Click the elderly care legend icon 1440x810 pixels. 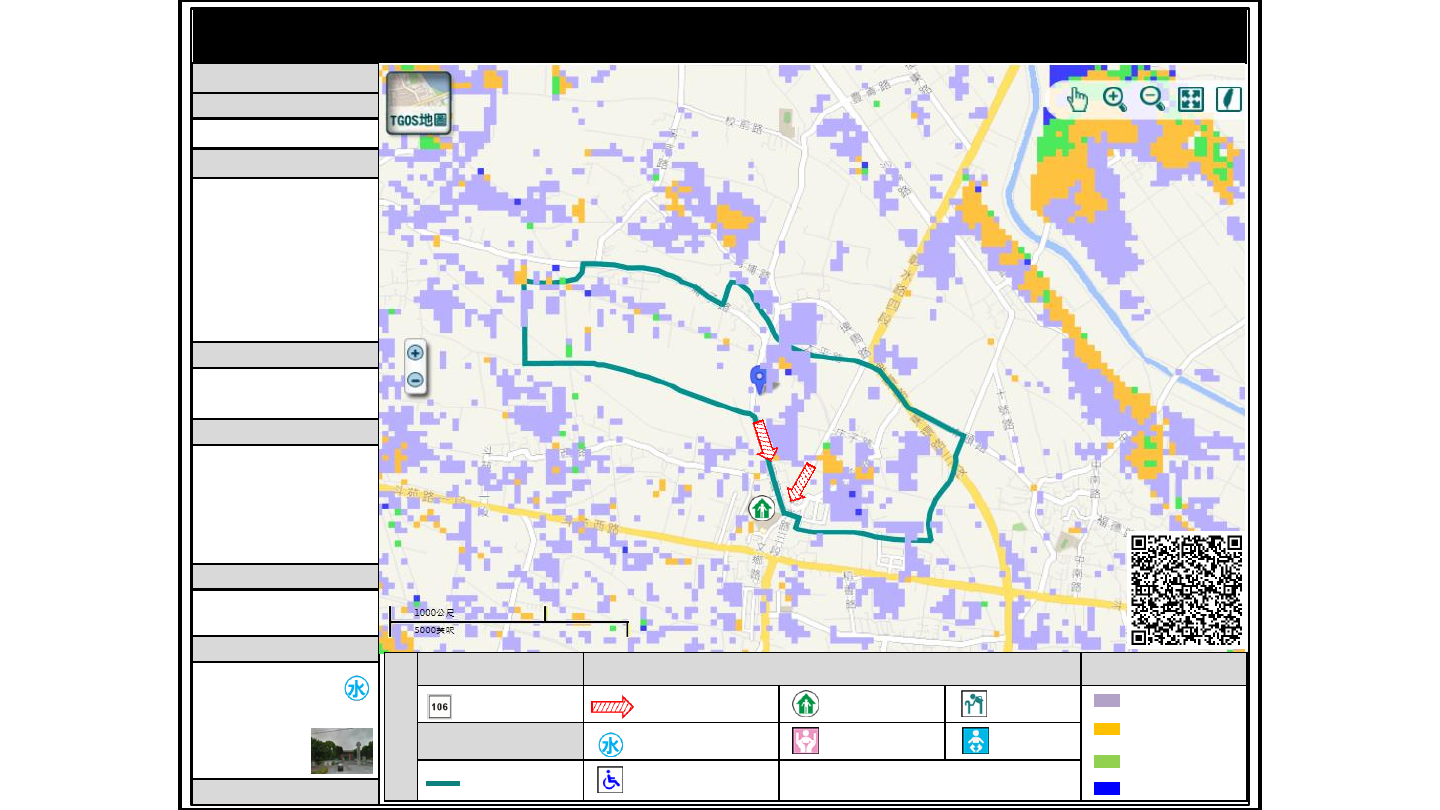click(x=974, y=704)
